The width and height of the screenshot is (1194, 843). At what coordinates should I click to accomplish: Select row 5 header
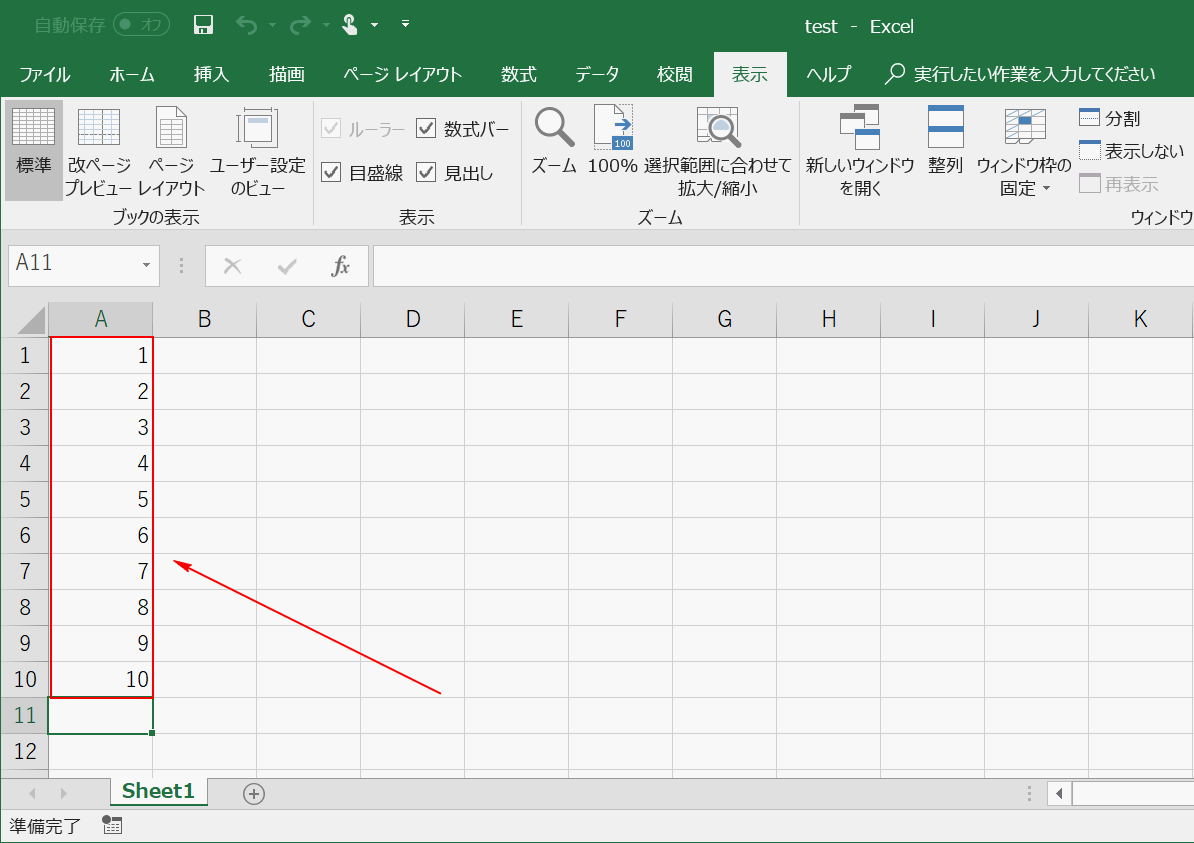coord(24,499)
